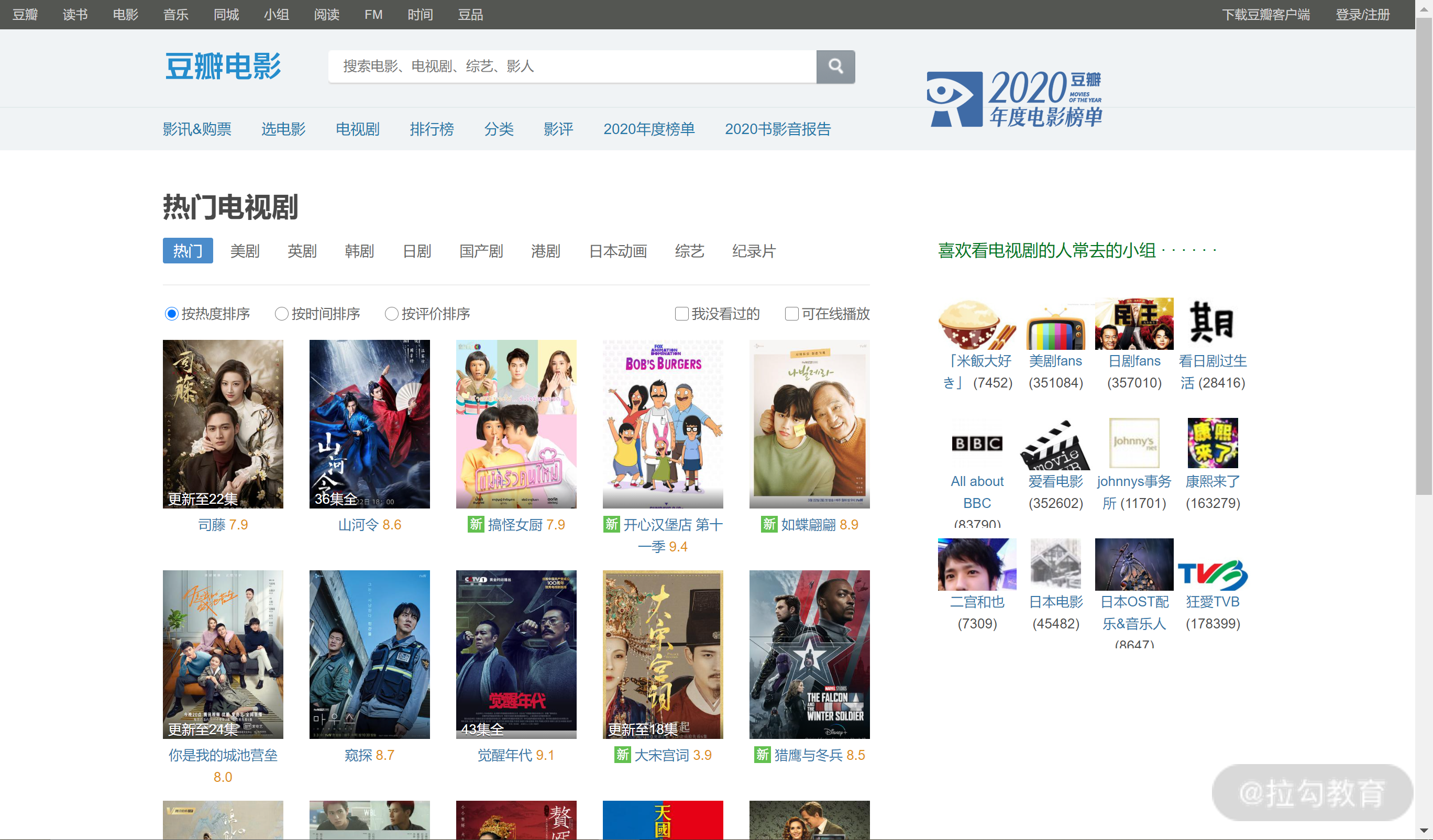This screenshot has width=1433, height=840.
Task: Check the 可在线播放 checkbox
Action: tap(791, 314)
